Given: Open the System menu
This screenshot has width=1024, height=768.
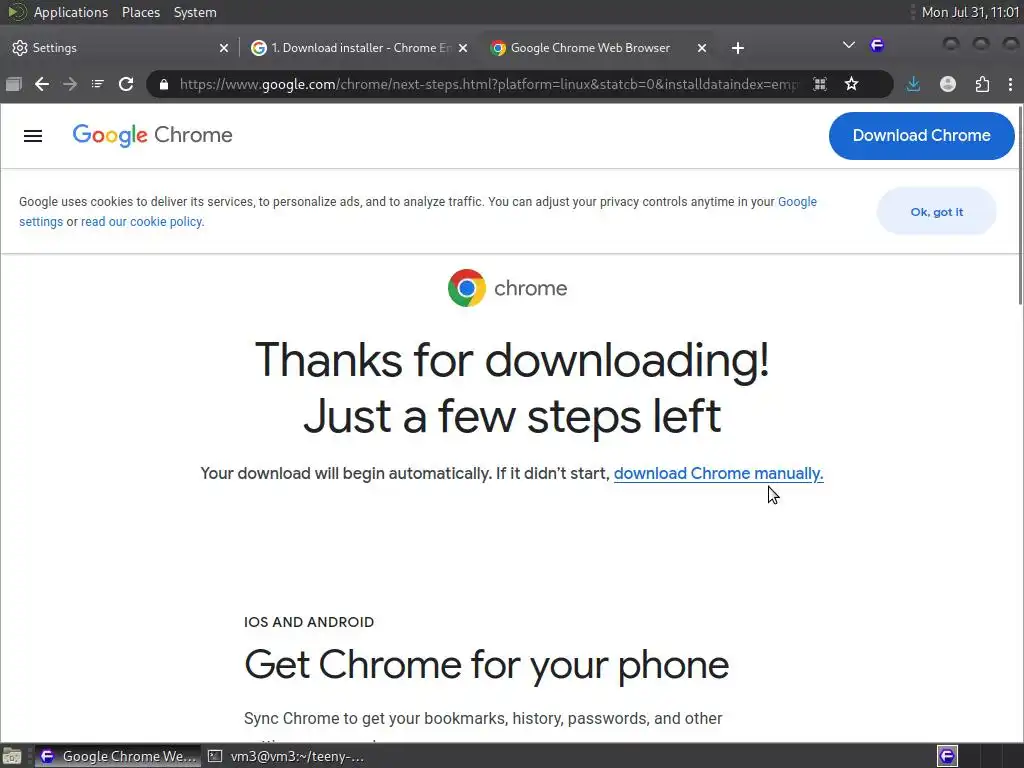Looking at the screenshot, I should pyautogui.click(x=195, y=12).
